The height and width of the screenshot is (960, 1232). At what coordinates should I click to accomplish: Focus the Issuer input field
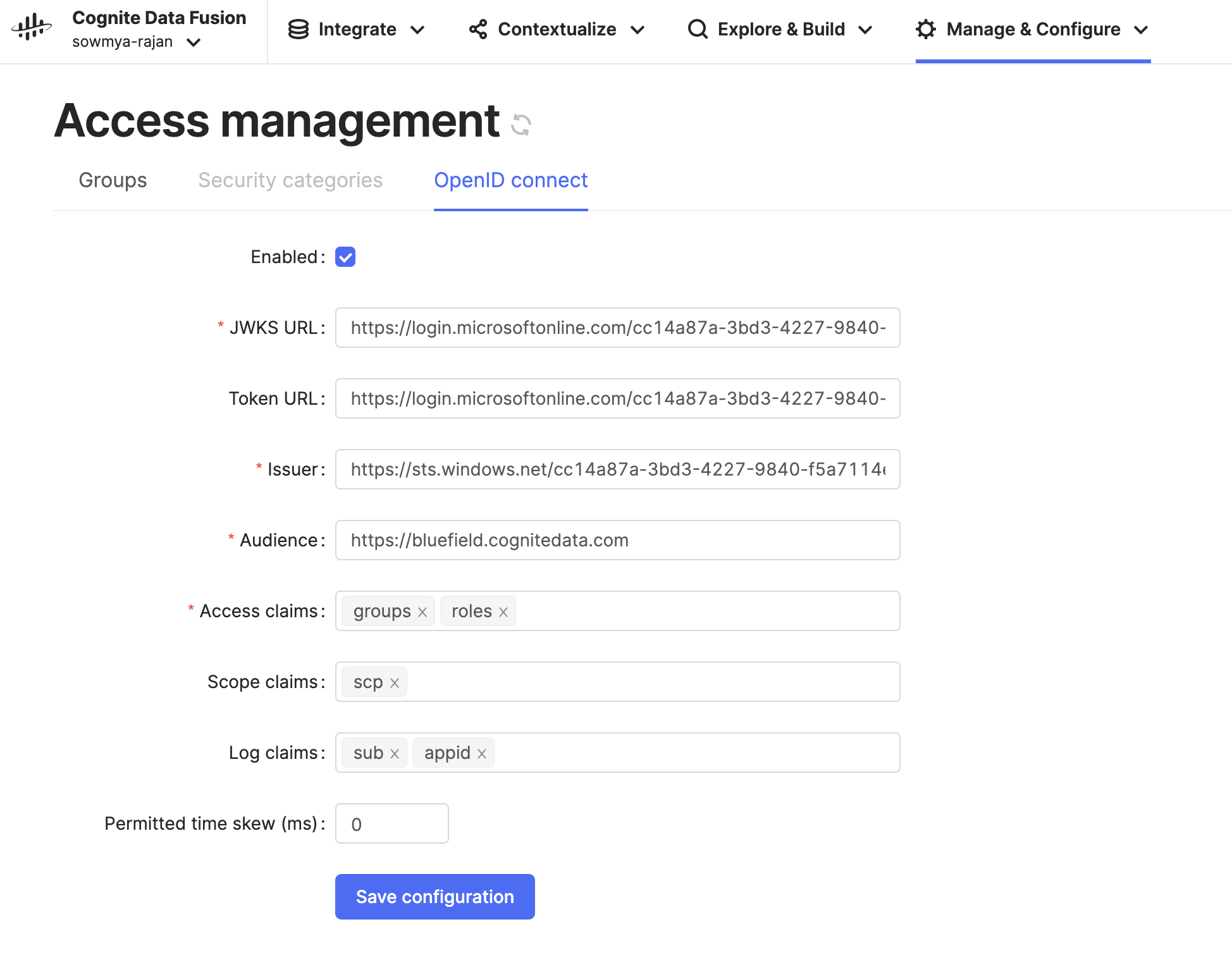tap(618, 469)
